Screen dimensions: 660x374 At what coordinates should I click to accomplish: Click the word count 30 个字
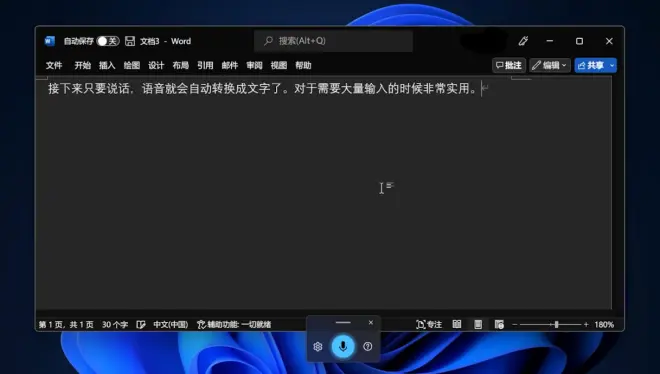click(x=115, y=324)
